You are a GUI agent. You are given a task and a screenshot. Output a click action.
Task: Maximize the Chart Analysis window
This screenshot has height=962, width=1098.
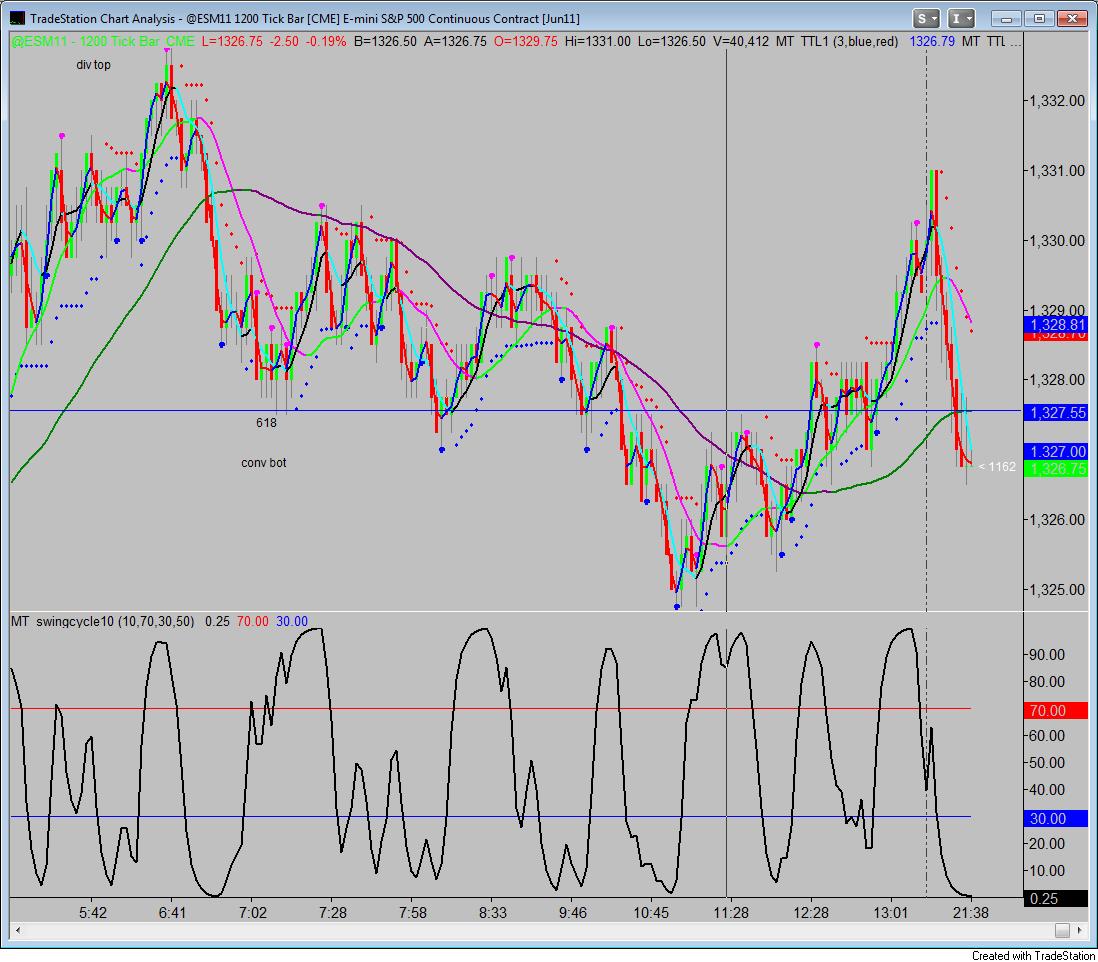[x=1039, y=19]
